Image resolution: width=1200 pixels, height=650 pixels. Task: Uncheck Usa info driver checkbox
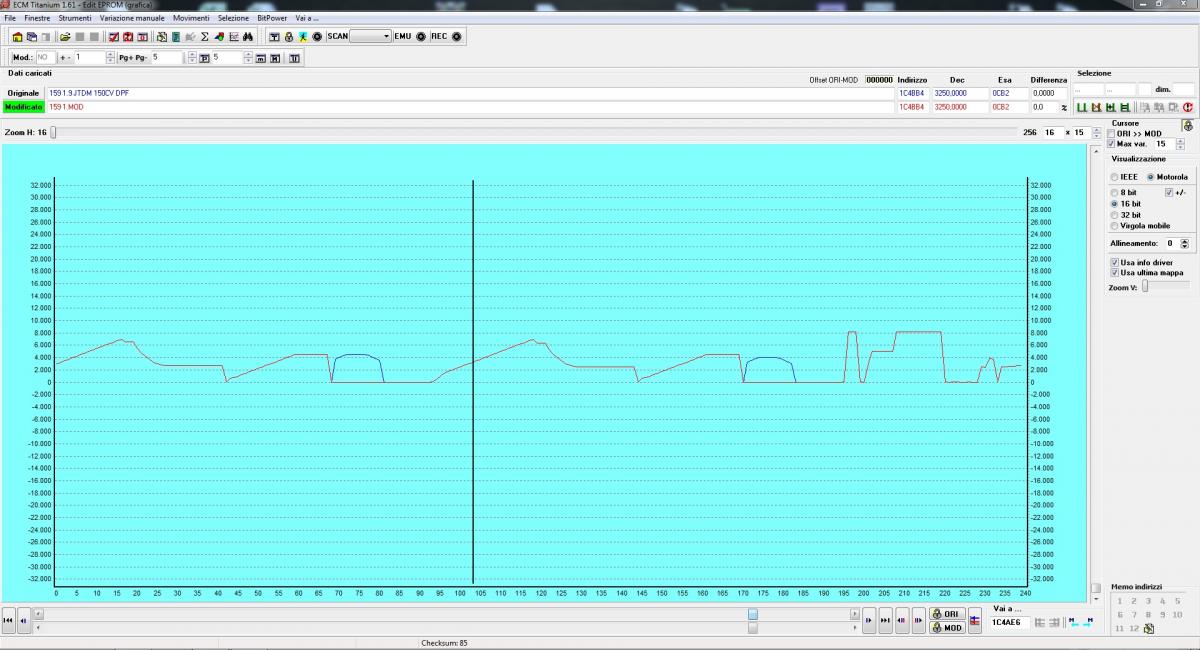tap(1115, 262)
